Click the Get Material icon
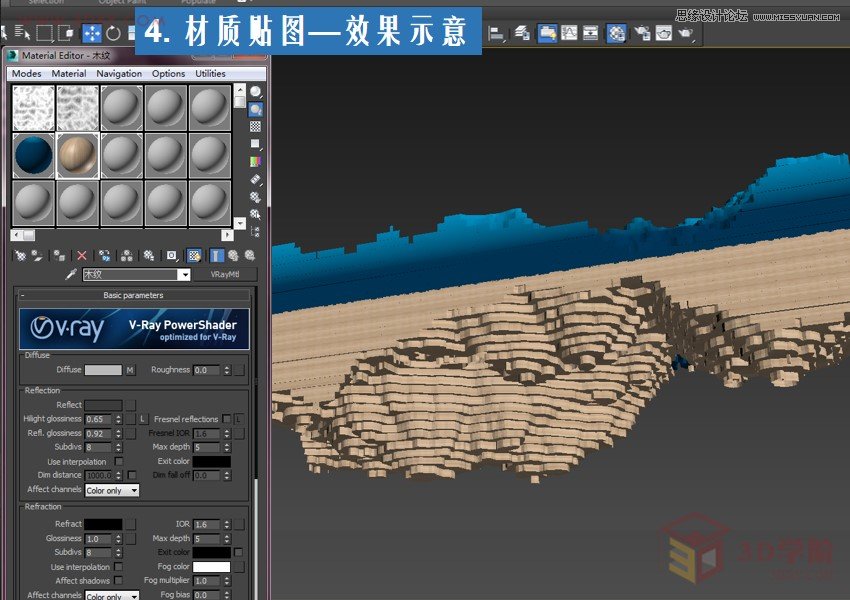 click(x=20, y=255)
